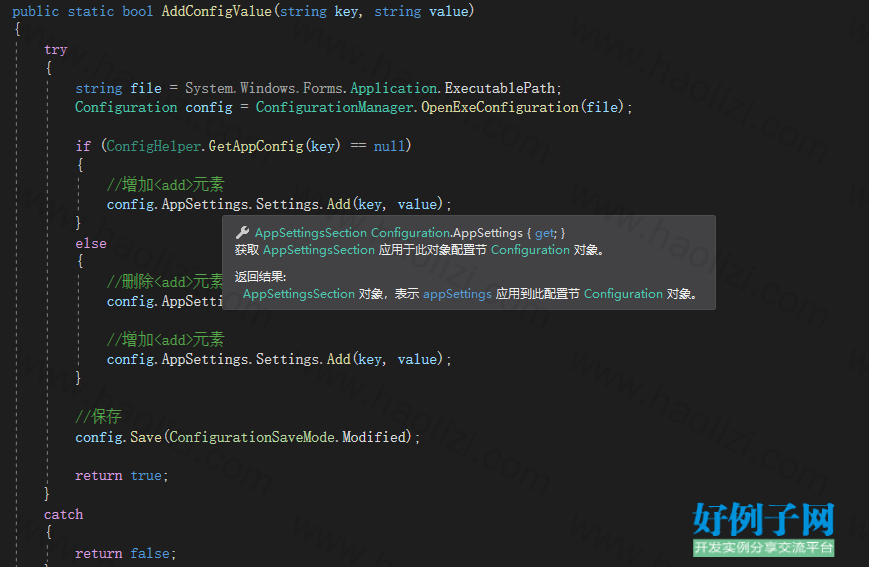Click 'return true;' statement
The height and width of the screenshot is (567, 869).
click(121, 476)
